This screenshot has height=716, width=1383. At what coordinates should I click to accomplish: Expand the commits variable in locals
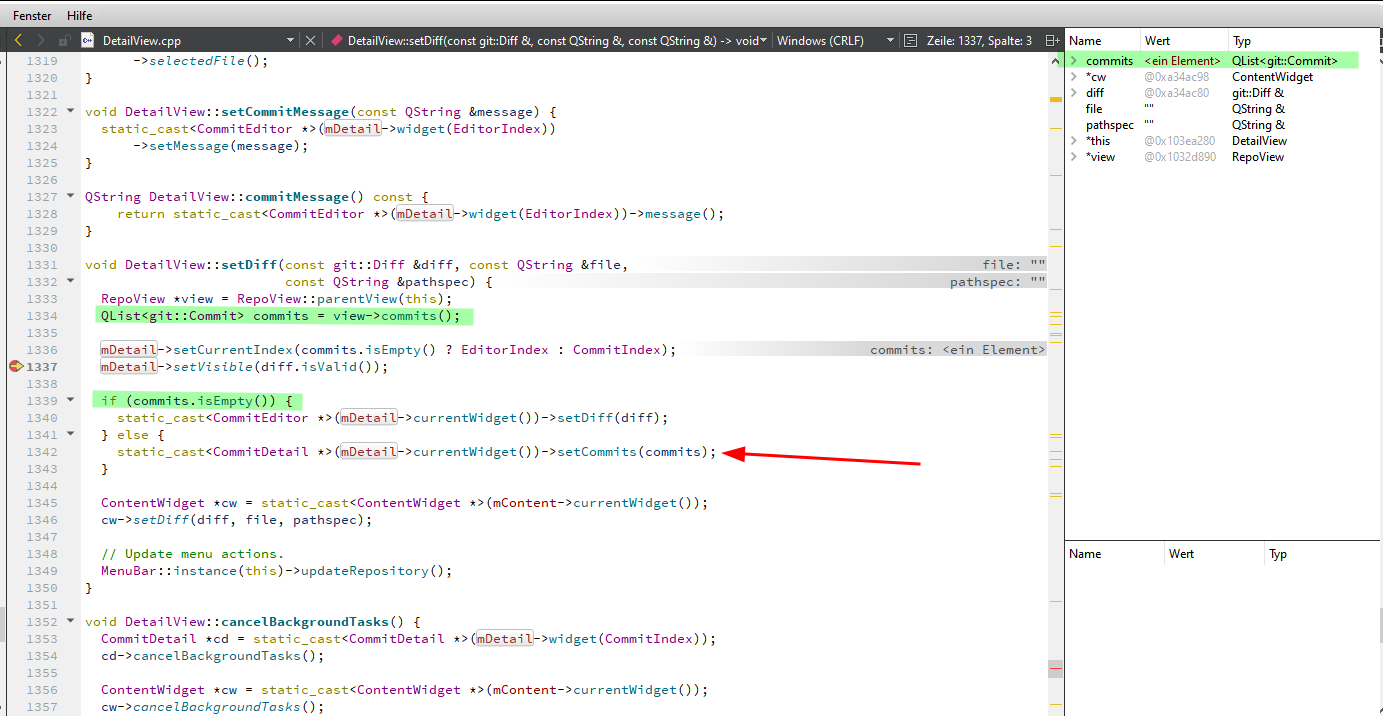click(1074, 61)
